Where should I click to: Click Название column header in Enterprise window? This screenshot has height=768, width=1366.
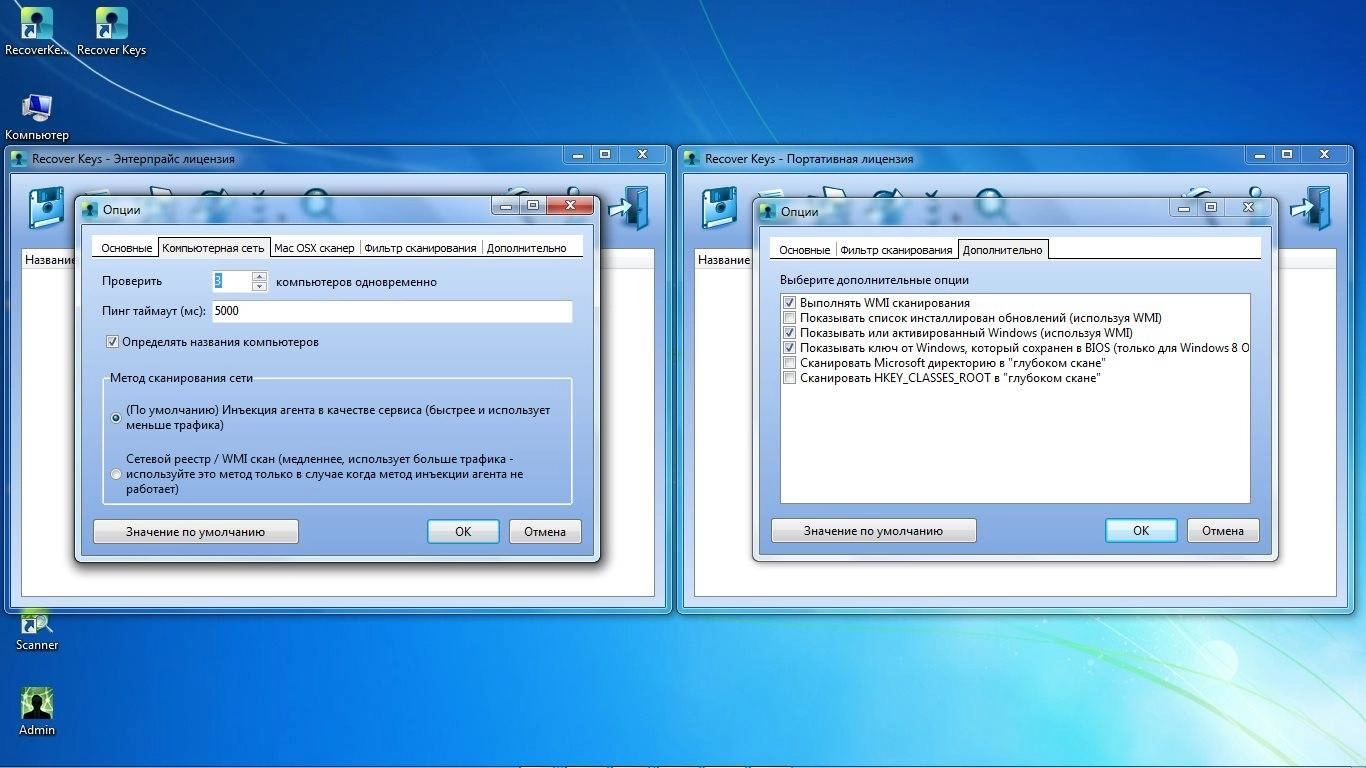click(51, 259)
